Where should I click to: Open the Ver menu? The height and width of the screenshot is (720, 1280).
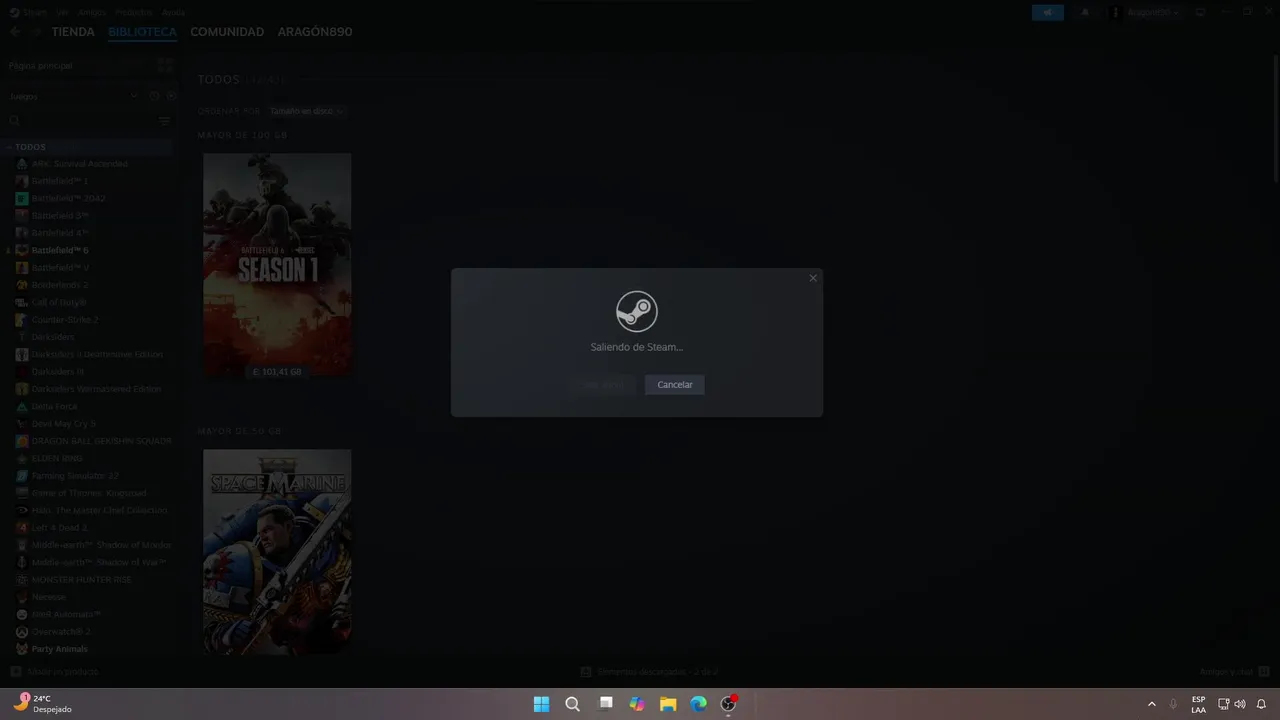click(x=62, y=12)
